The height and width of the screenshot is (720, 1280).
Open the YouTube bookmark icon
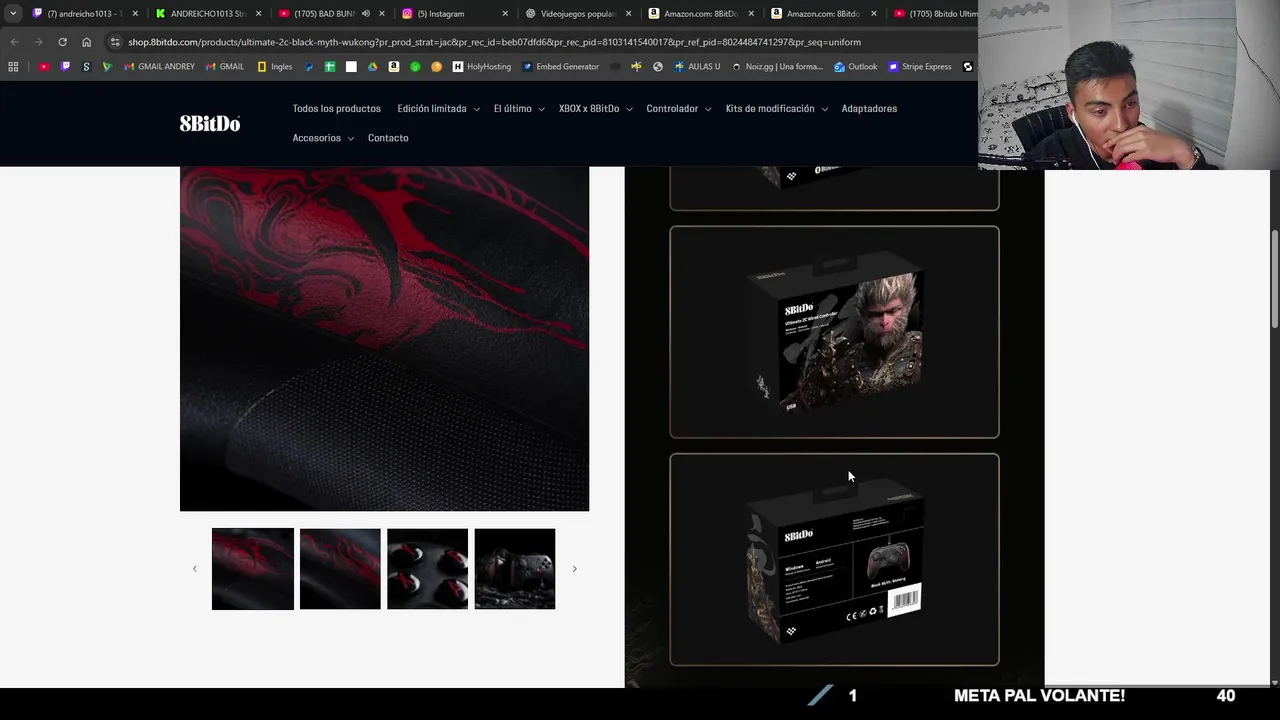pos(44,67)
